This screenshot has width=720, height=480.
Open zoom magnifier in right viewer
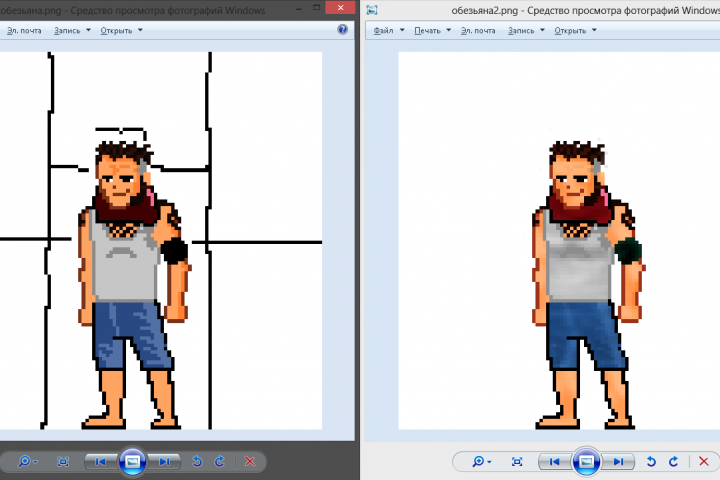click(481, 461)
